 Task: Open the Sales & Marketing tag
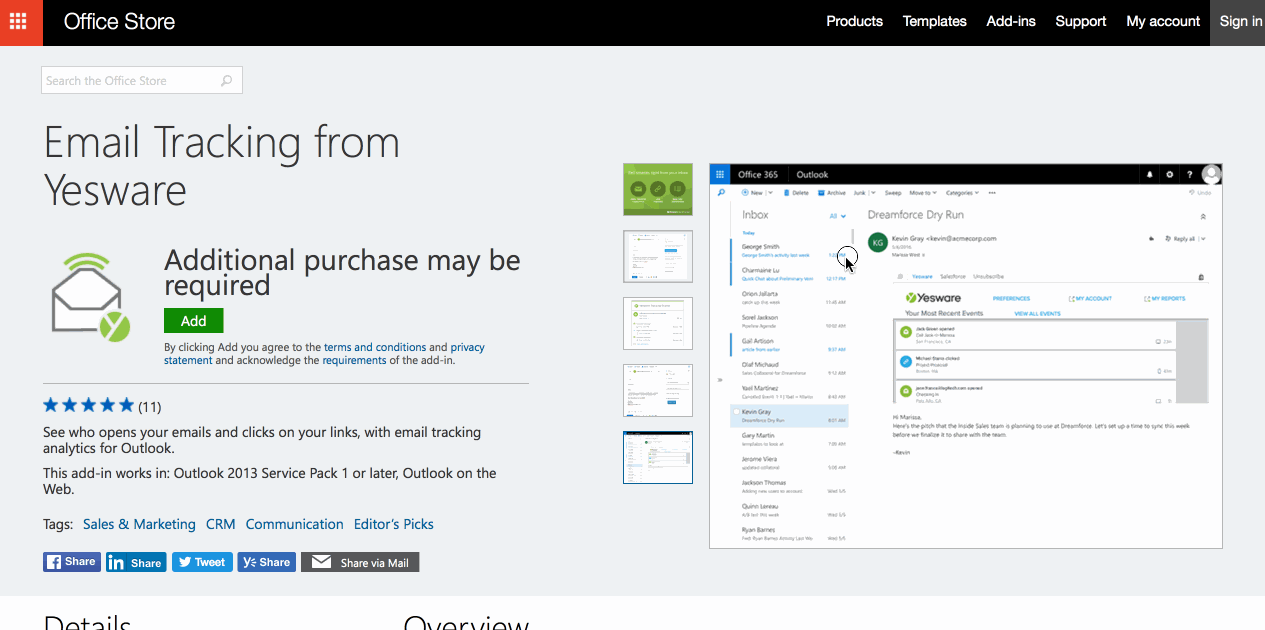coord(139,524)
